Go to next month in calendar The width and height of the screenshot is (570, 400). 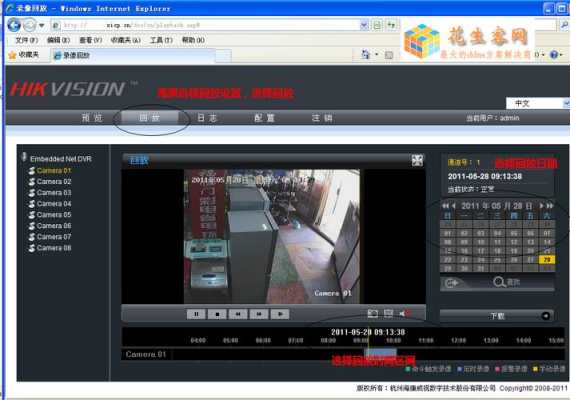click(541, 206)
